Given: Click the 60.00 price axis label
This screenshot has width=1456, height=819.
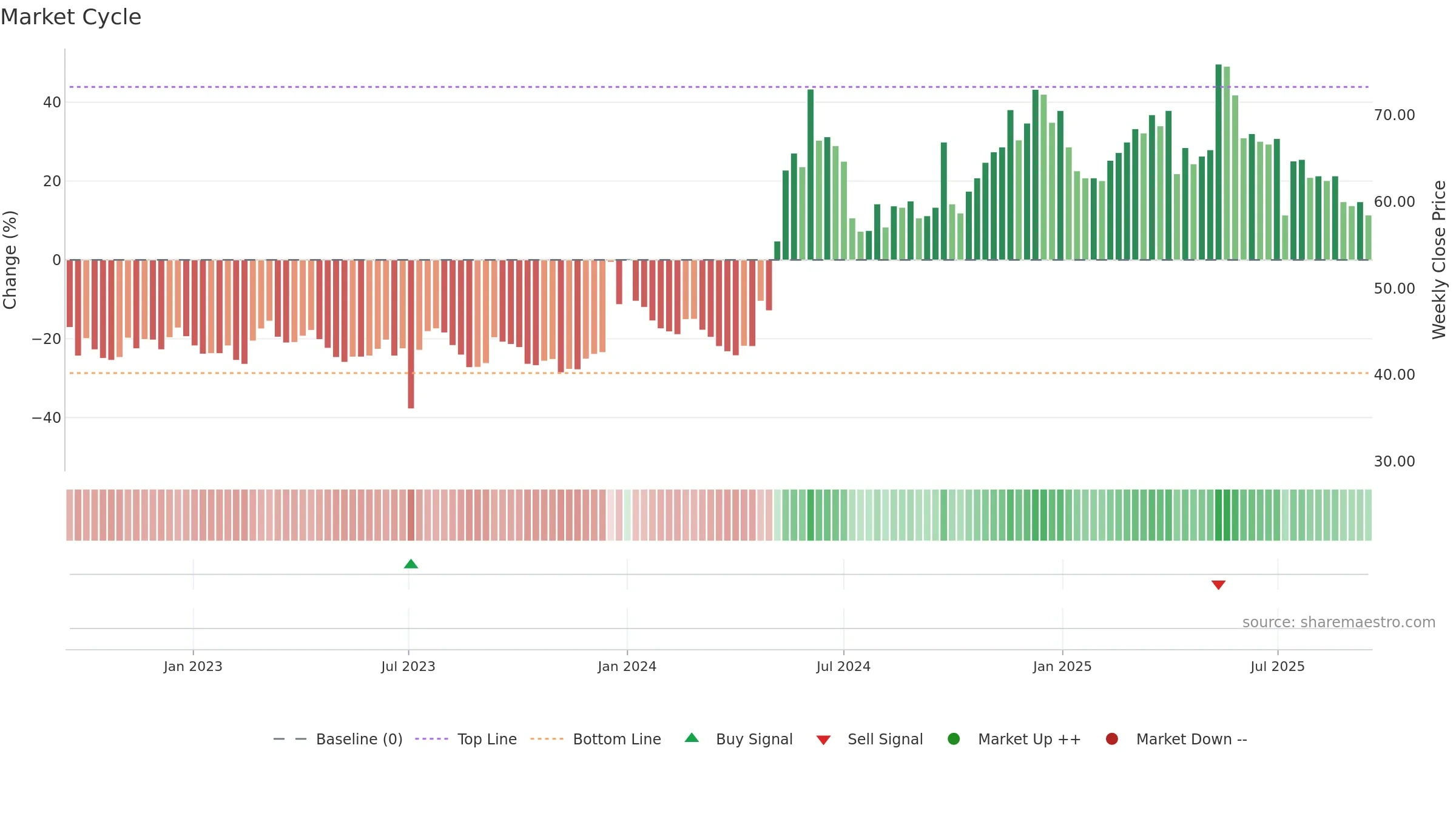Looking at the screenshot, I should [x=1394, y=201].
